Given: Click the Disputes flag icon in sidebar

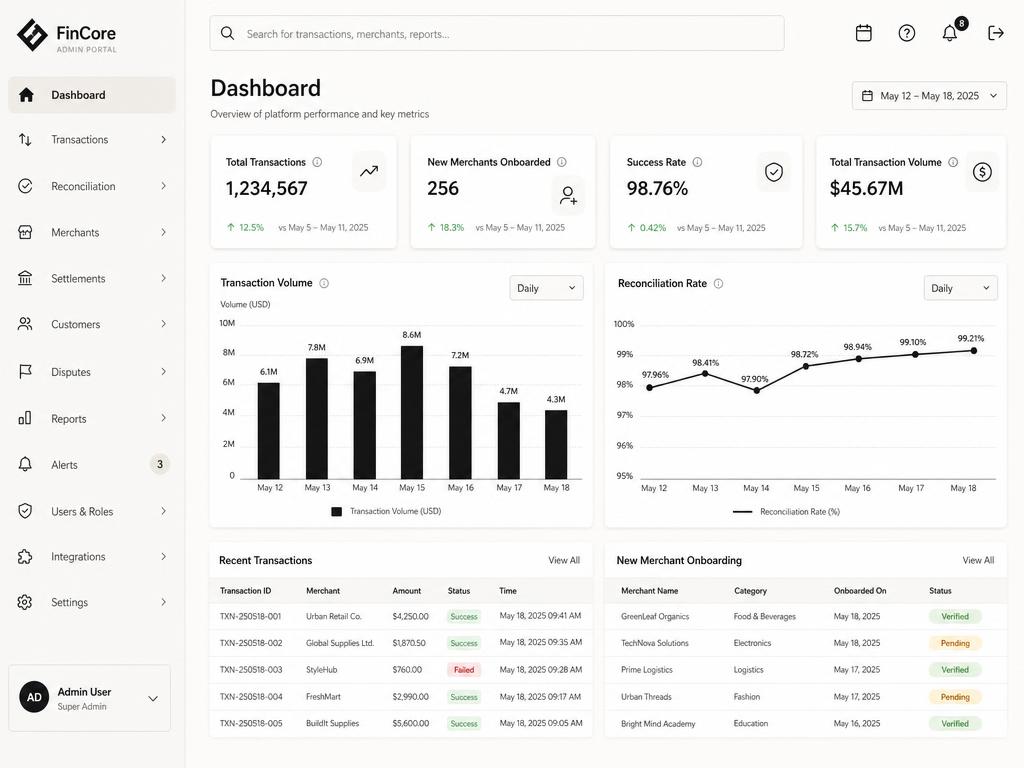Looking at the screenshot, I should (25, 372).
